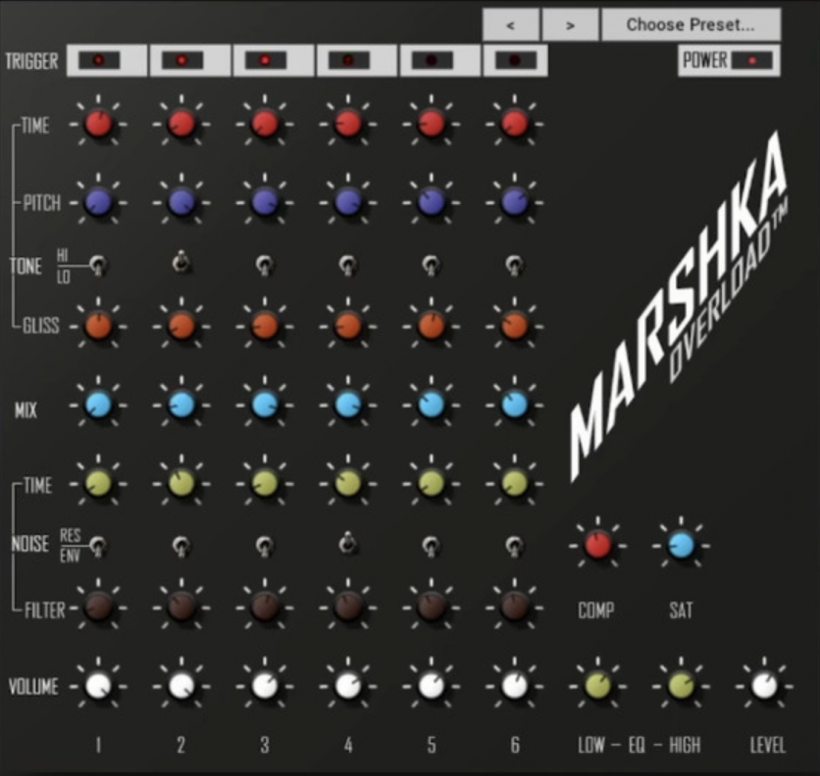Flip the TONE HI/LO switch on channel 5

coord(430,266)
